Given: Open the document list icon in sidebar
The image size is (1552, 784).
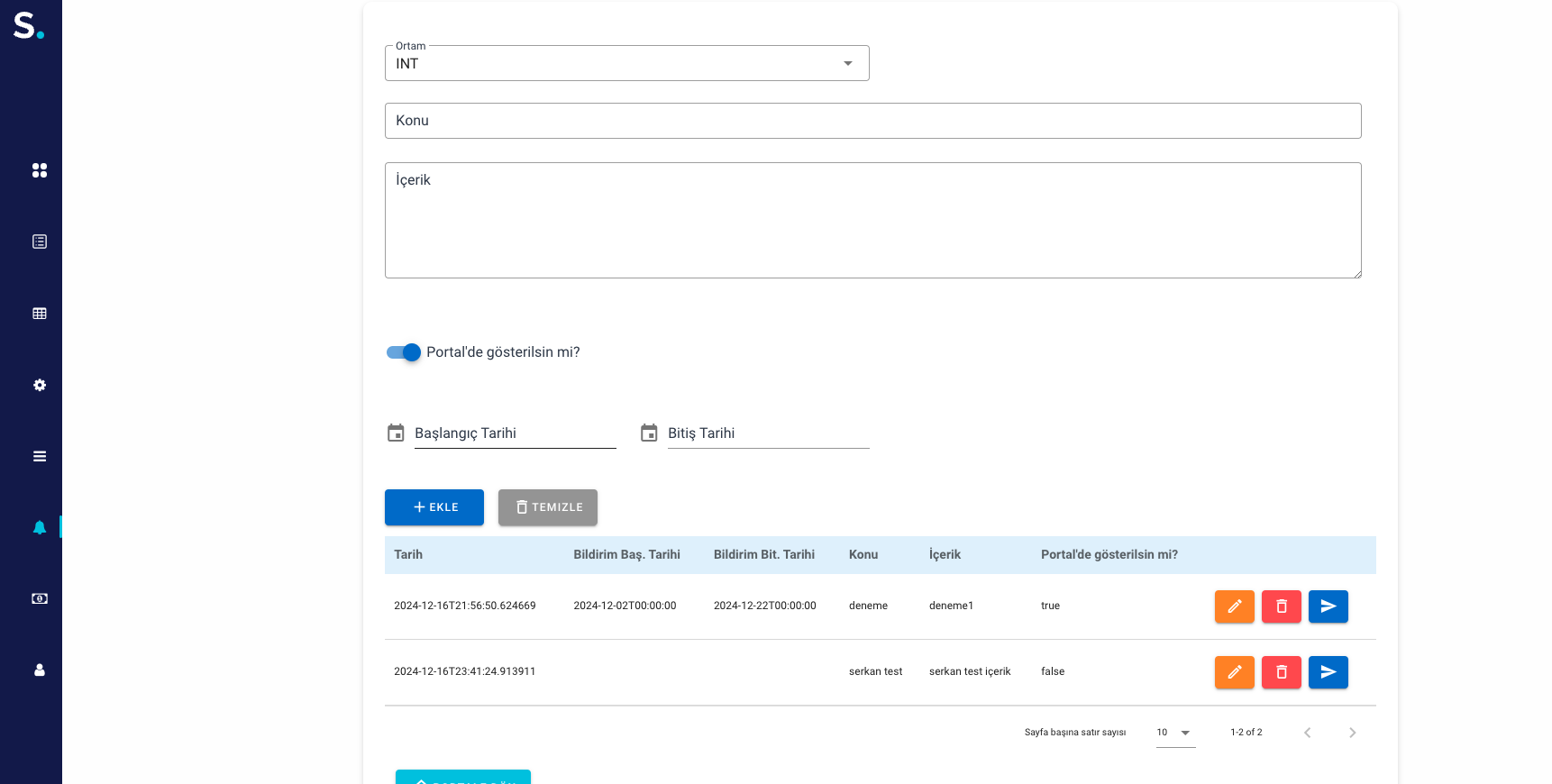Looking at the screenshot, I should 40,242.
